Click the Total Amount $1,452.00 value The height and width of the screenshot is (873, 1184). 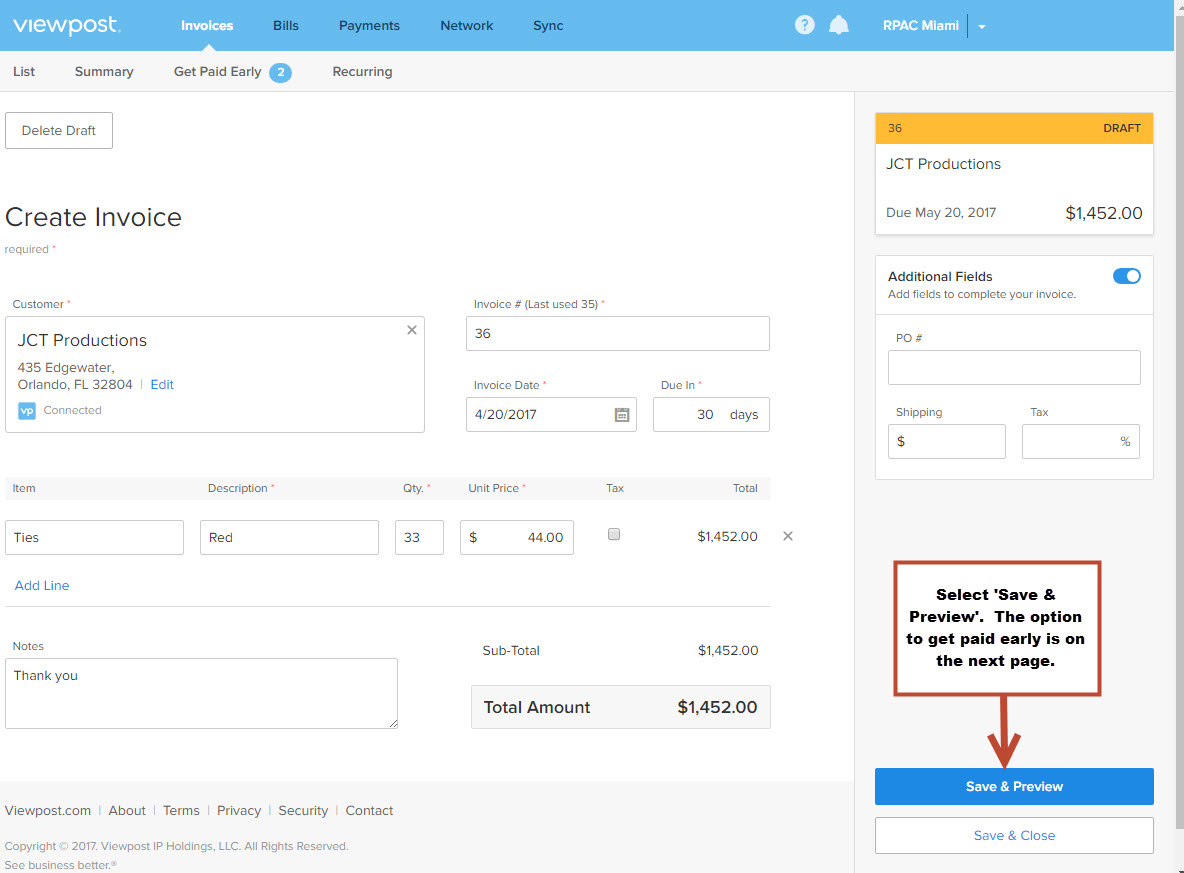point(717,708)
